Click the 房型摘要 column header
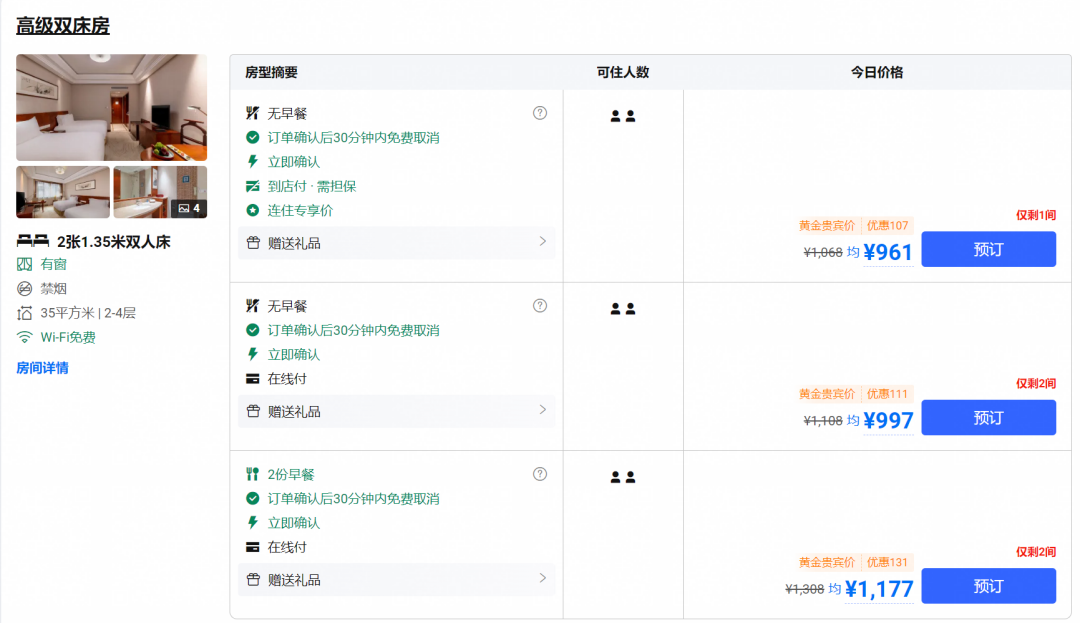 click(271, 72)
